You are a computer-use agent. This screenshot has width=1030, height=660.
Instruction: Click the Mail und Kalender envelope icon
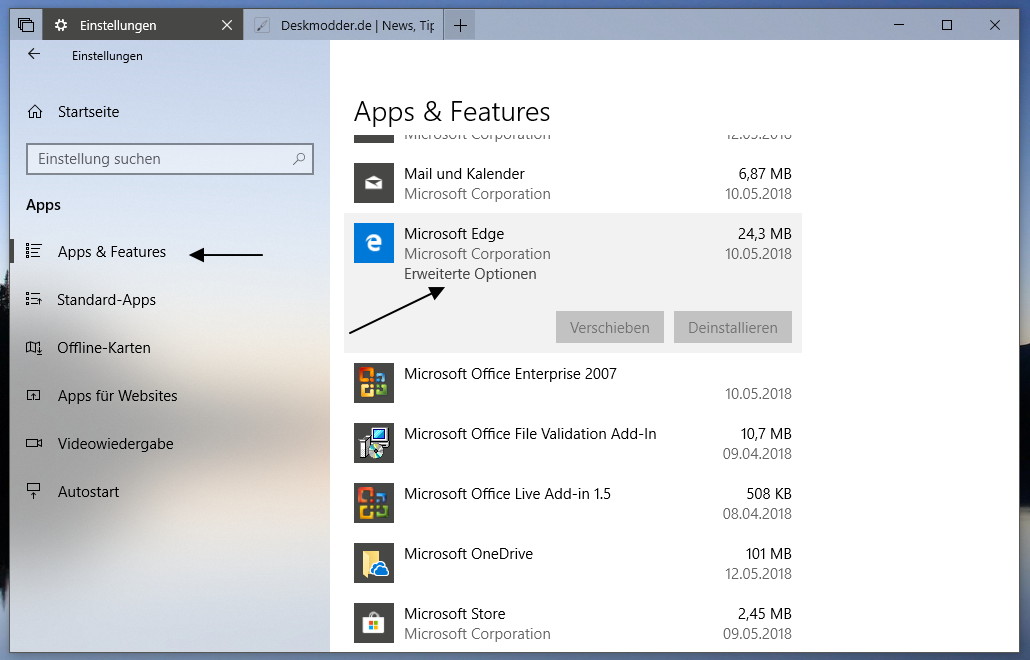374,183
